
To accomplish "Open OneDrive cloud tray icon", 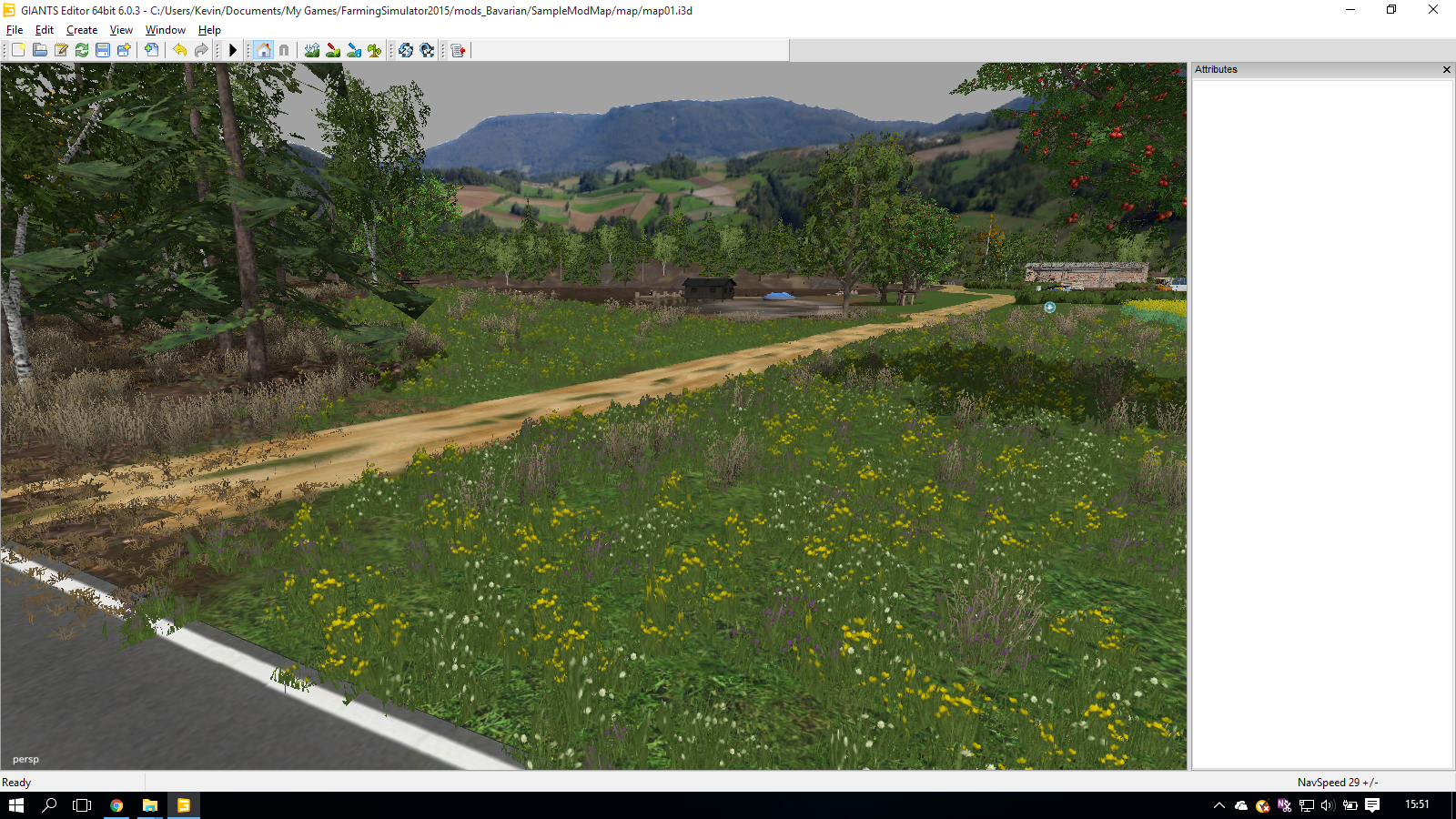I will [1241, 805].
